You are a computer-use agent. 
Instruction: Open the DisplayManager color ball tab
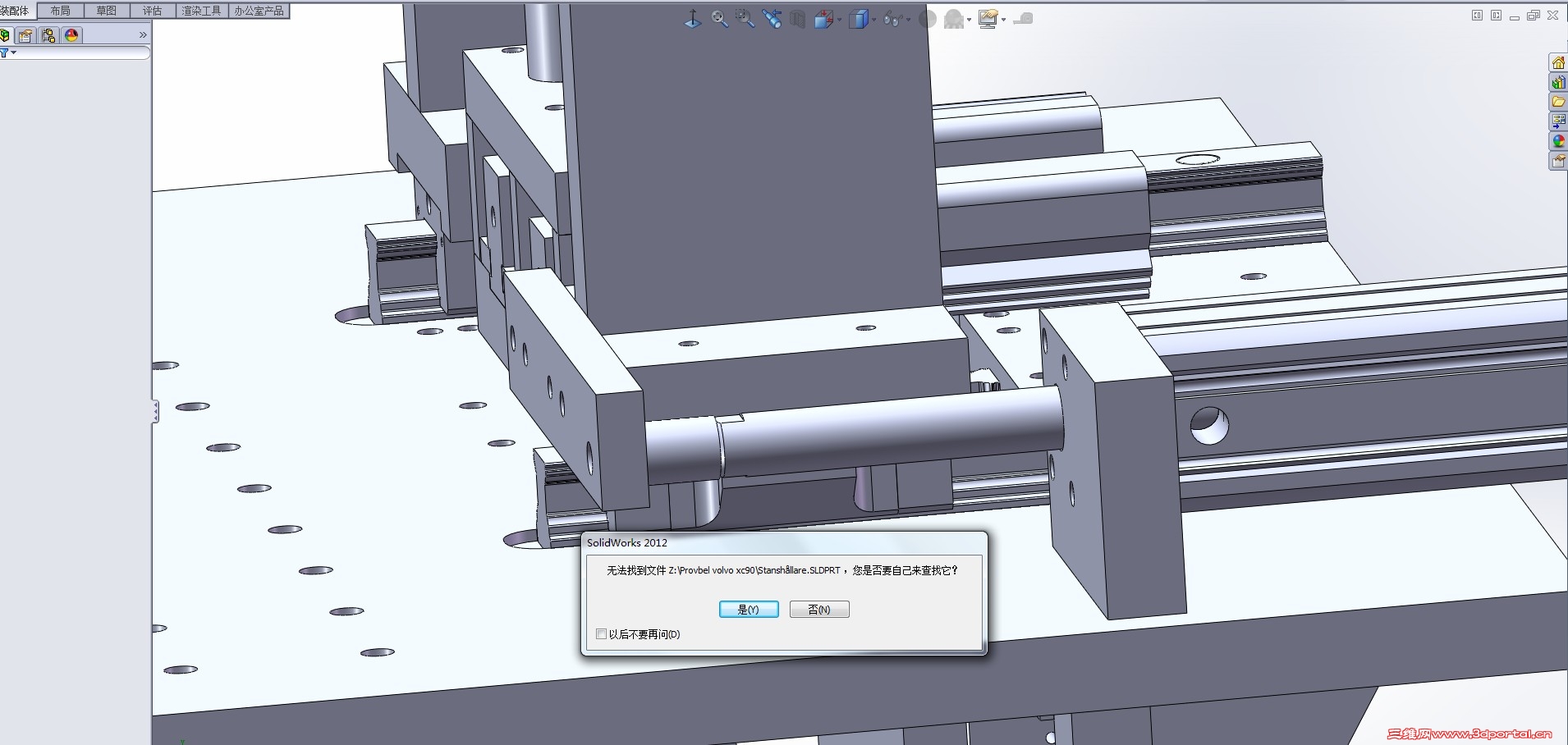(x=71, y=35)
